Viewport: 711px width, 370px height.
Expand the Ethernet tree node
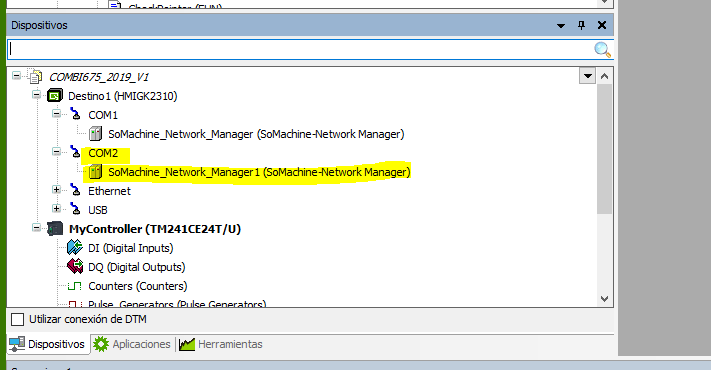(56, 190)
